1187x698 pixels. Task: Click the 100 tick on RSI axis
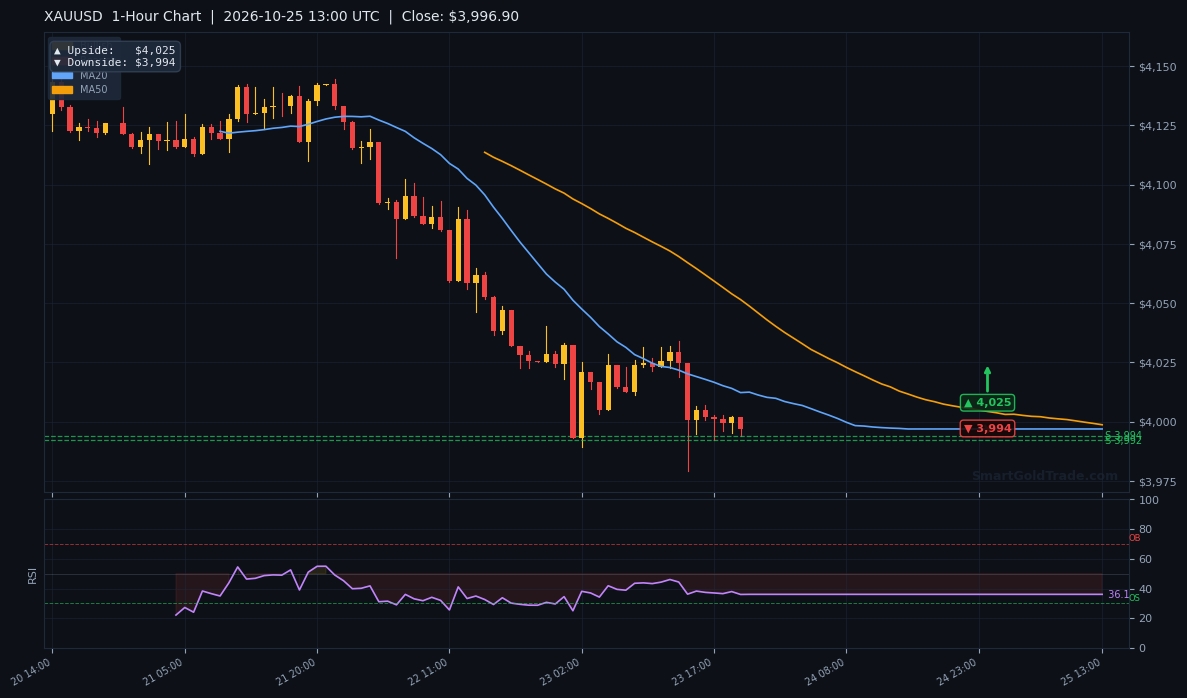1148,500
